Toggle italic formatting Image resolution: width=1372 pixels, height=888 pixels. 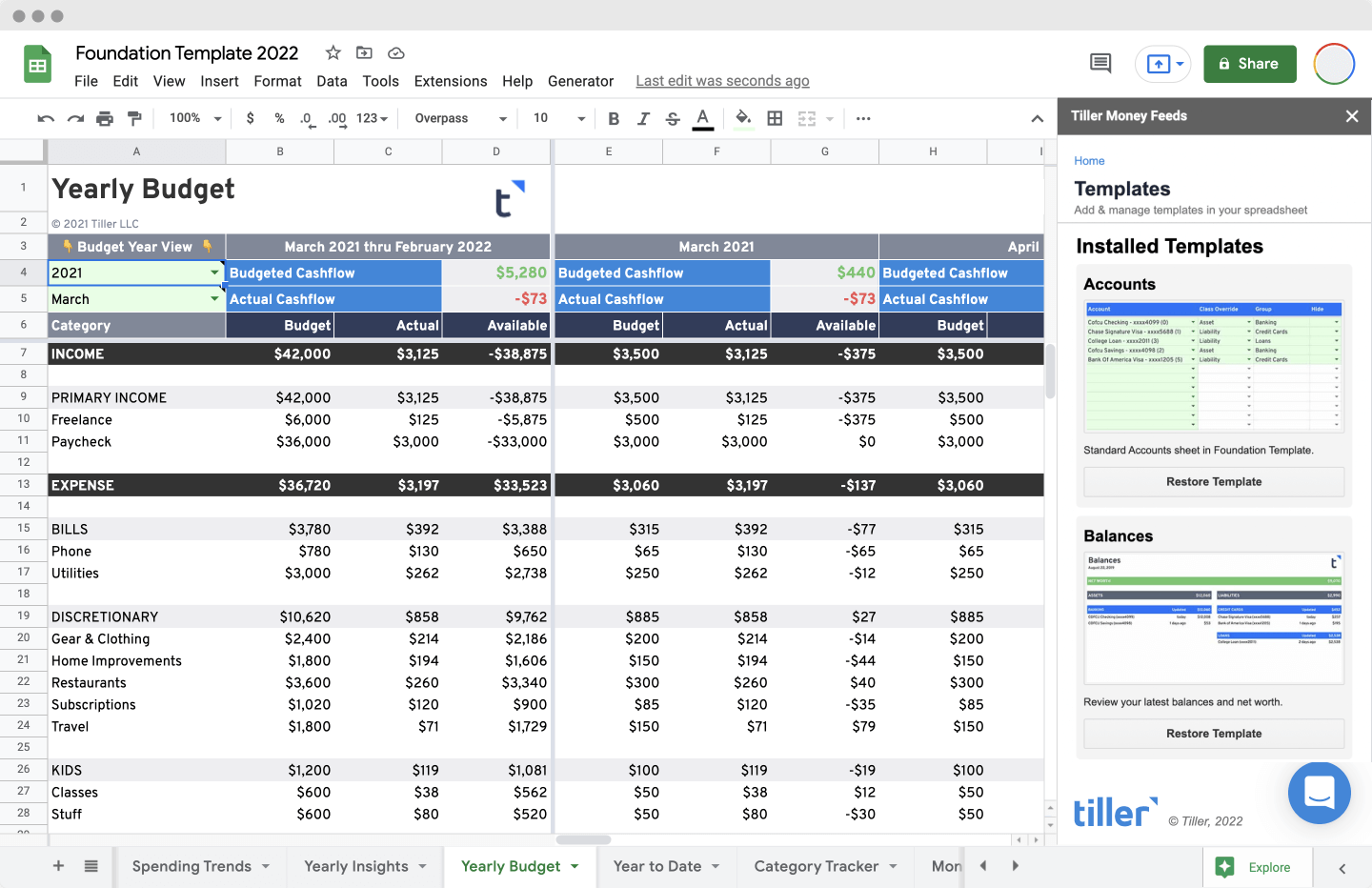pyautogui.click(x=643, y=119)
